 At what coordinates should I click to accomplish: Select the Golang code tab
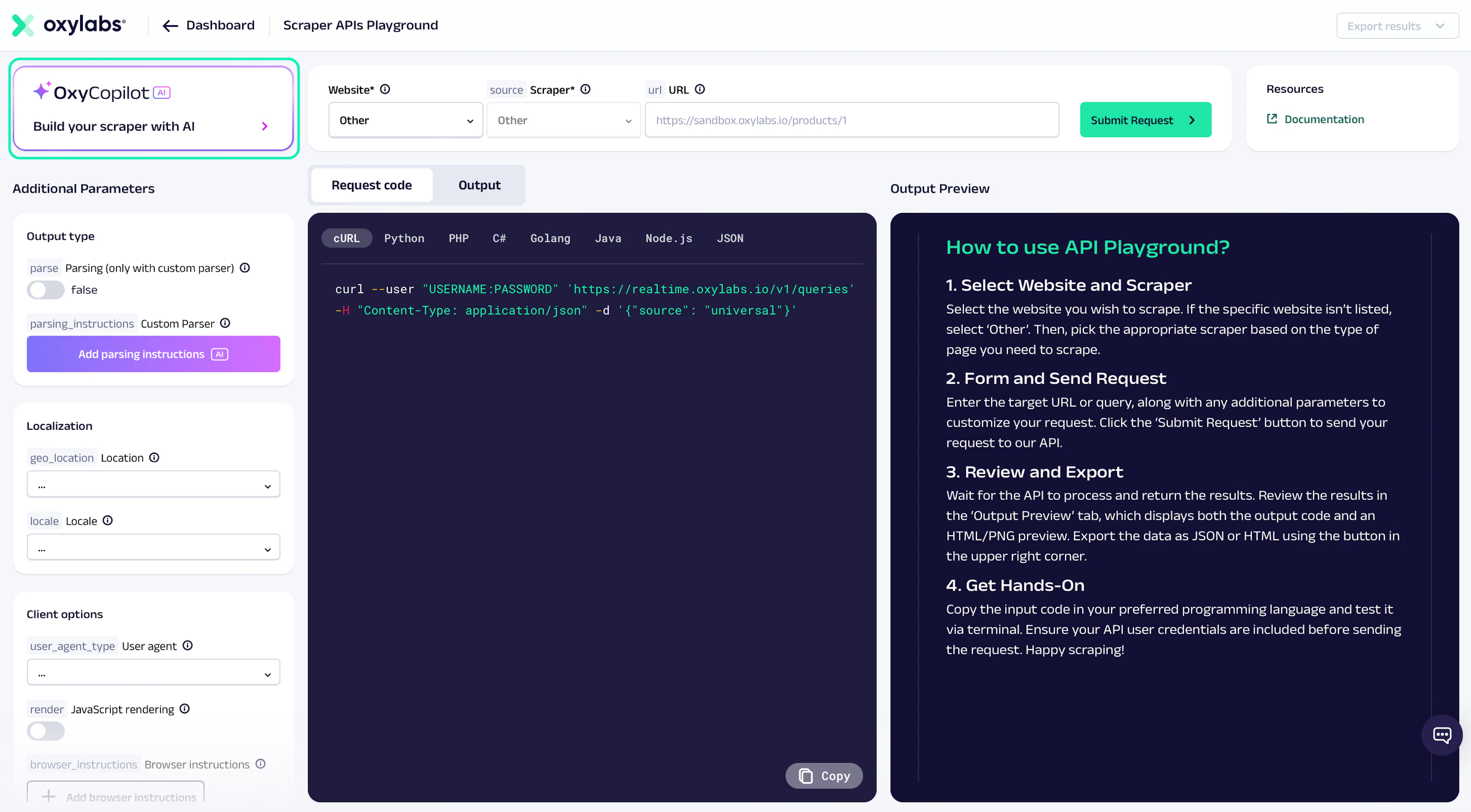tap(550, 238)
